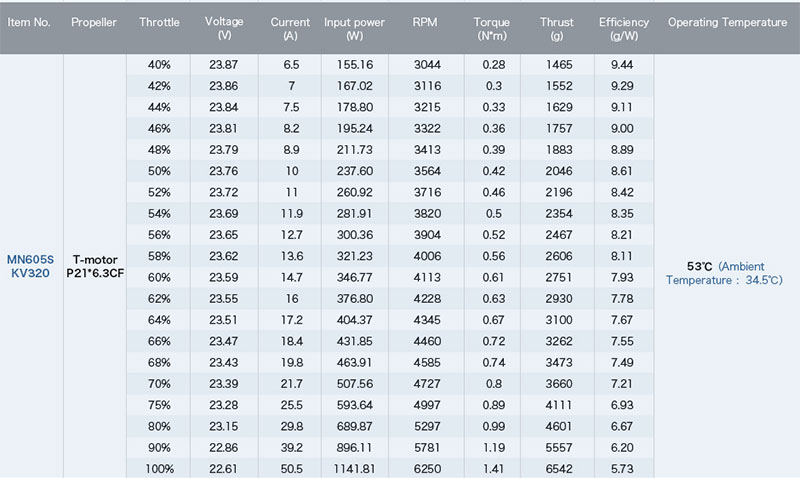The width and height of the screenshot is (800, 478).
Task: Pick the Operating Temperature header
Action: pyautogui.click(x=727, y=22)
